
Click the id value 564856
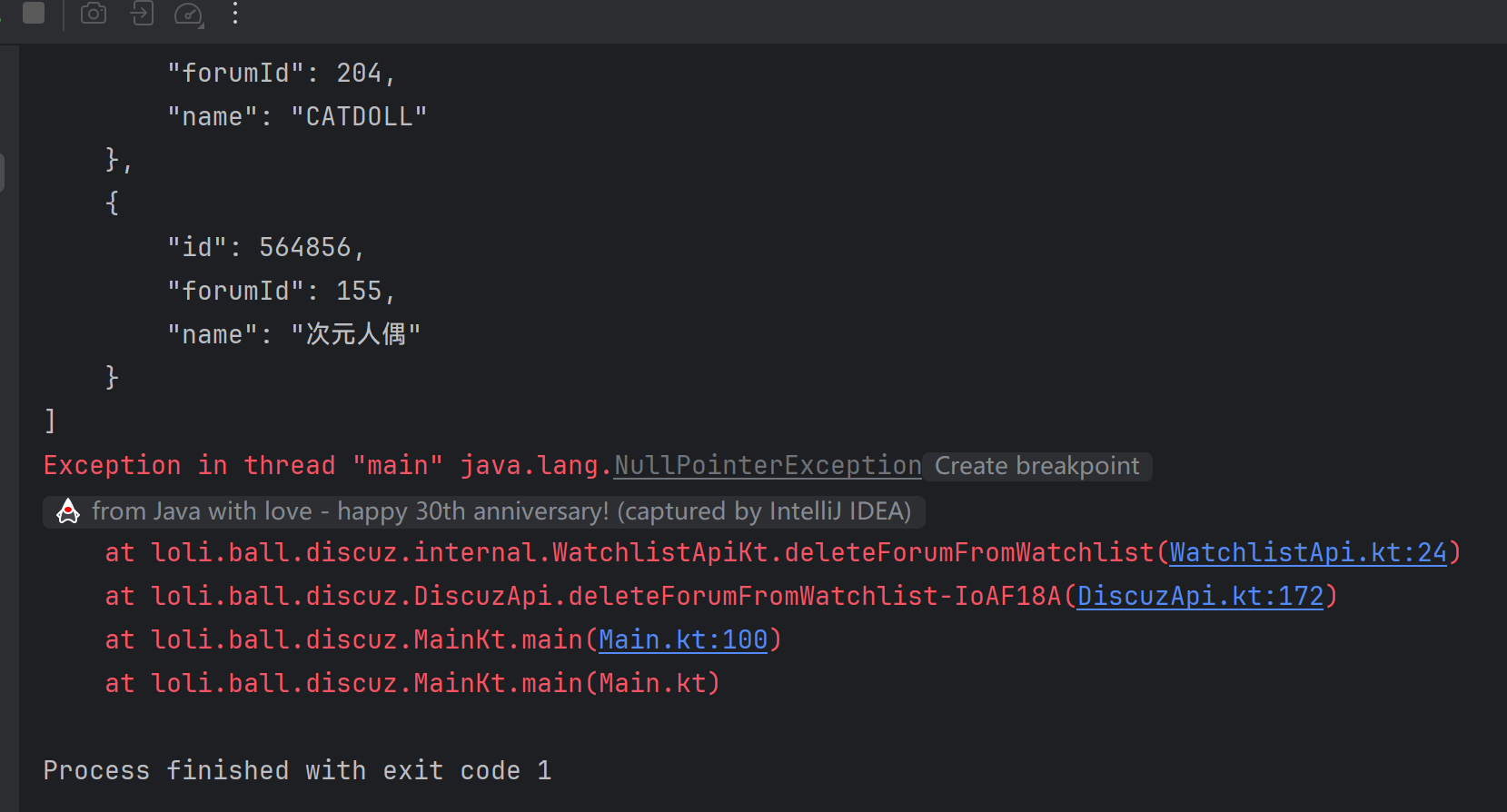click(305, 247)
